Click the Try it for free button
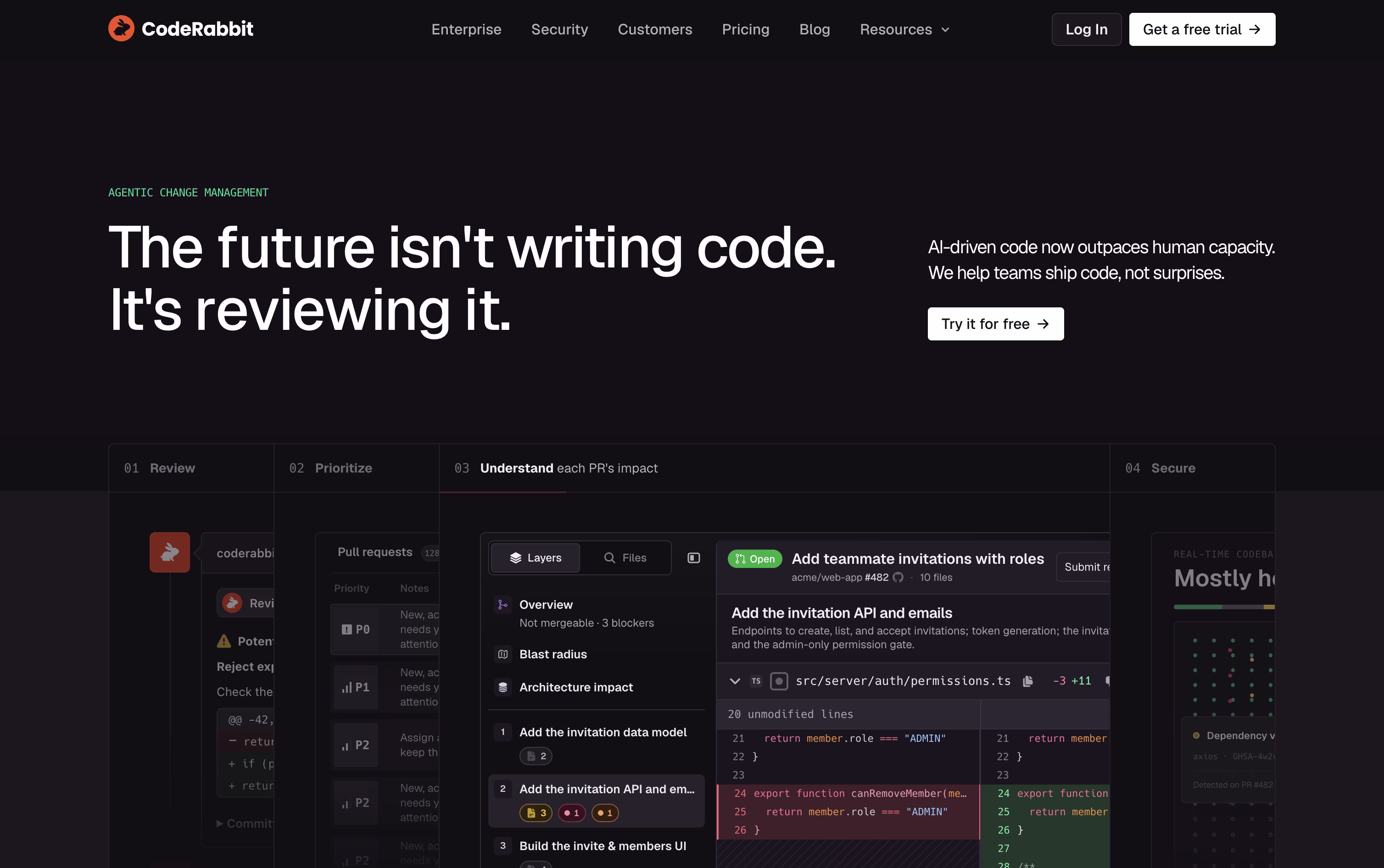Viewport: 1384px width, 868px height. (995, 324)
